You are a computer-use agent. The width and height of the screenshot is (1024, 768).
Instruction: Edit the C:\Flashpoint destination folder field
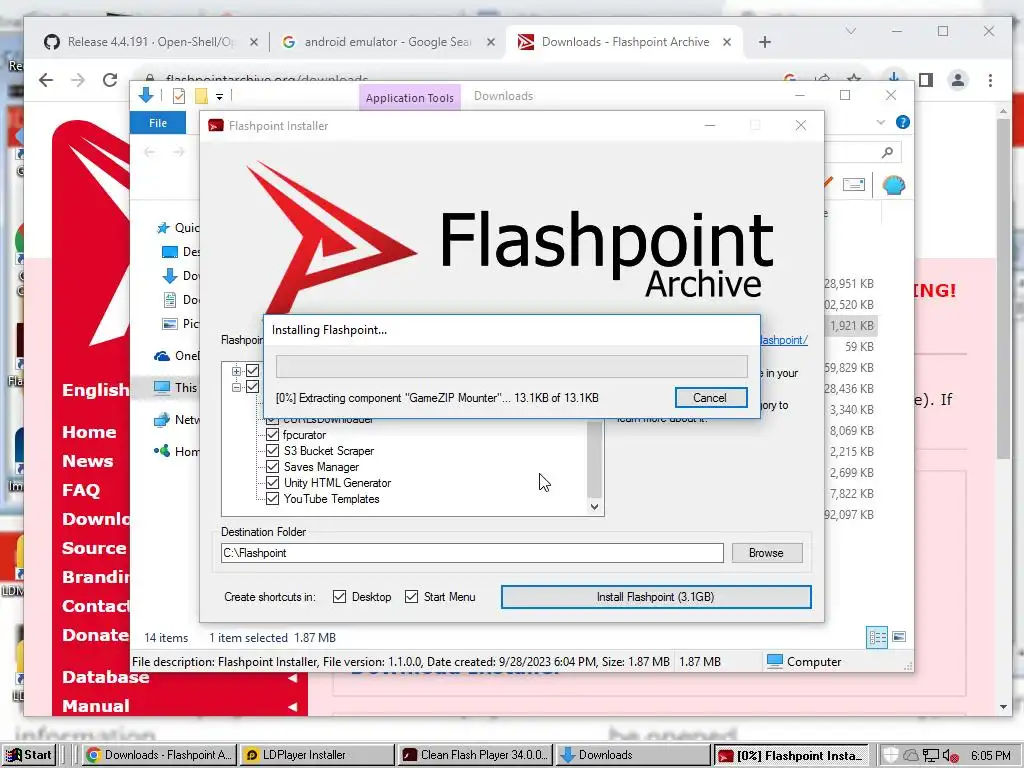tap(472, 553)
